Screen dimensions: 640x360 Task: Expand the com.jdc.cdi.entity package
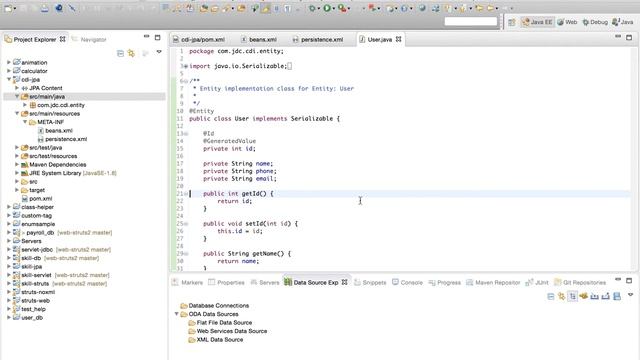pyautogui.click(x=25, y=105)
